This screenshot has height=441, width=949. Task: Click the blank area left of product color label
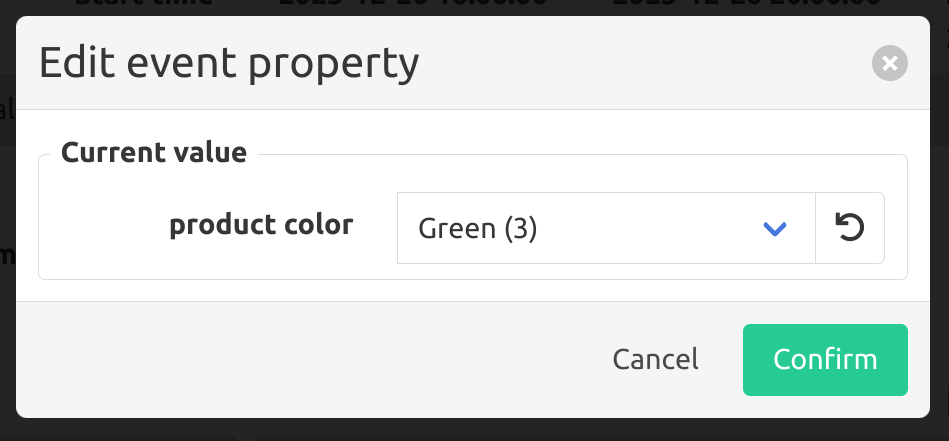tap(103, 227)
